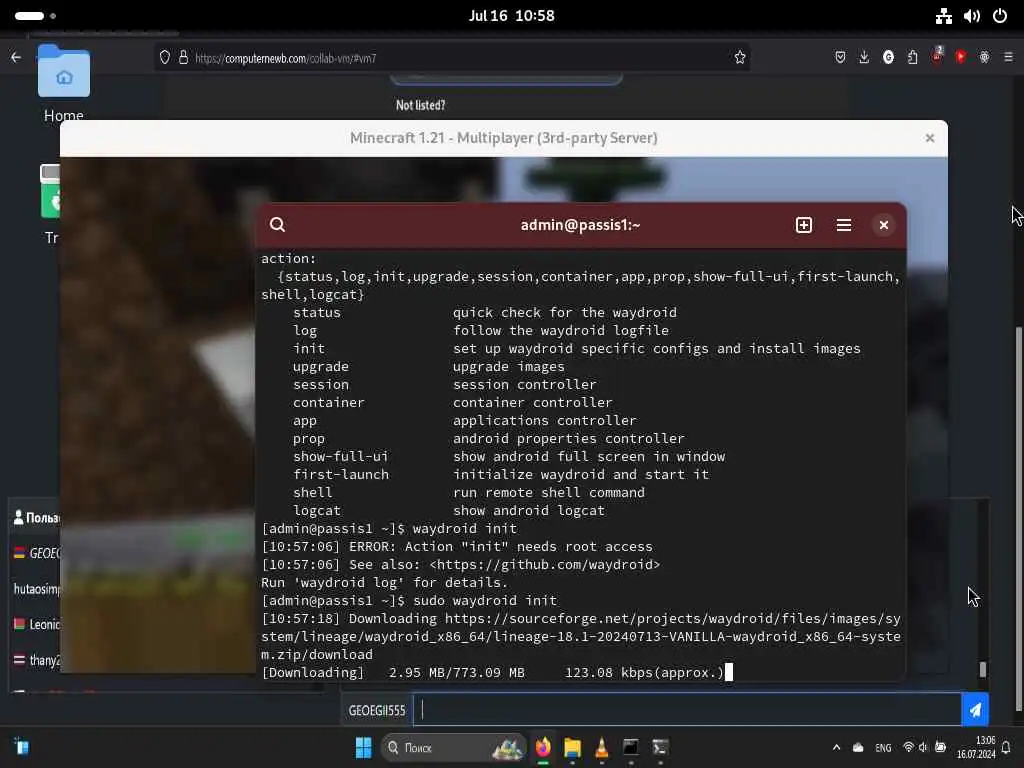The image size is (1024, 768).
Task: Open a new terminal tab
Action: tap(804, 225)
